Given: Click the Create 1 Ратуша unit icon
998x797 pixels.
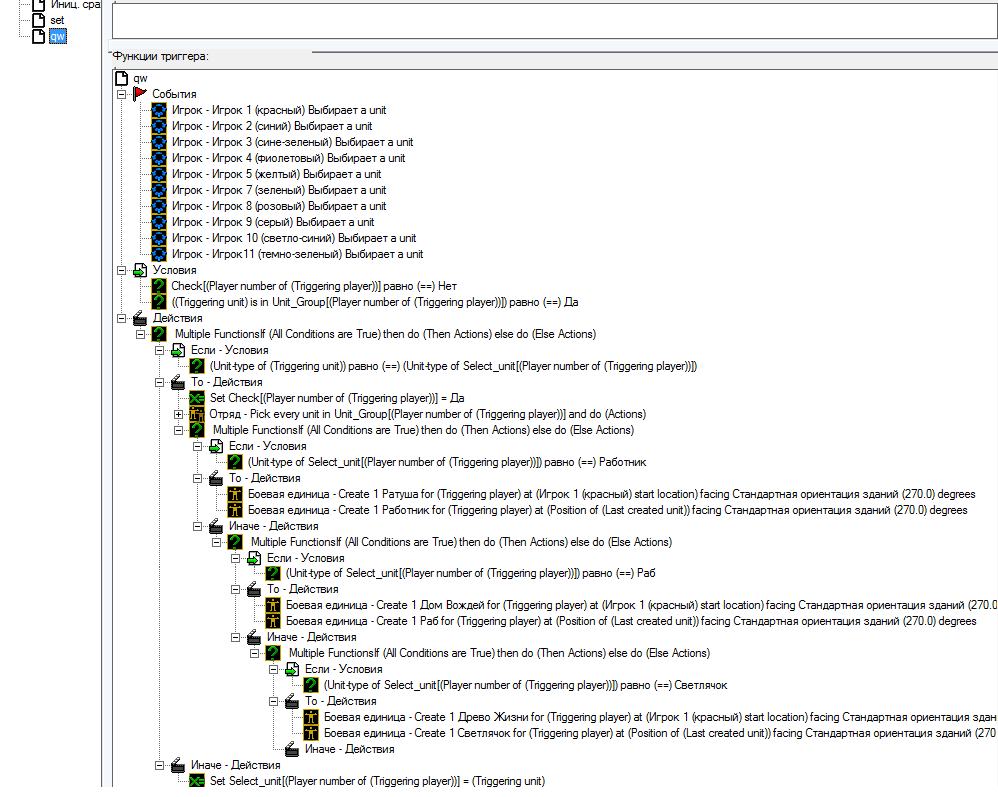Looking at the screenshot, I should tap(235, 494).
